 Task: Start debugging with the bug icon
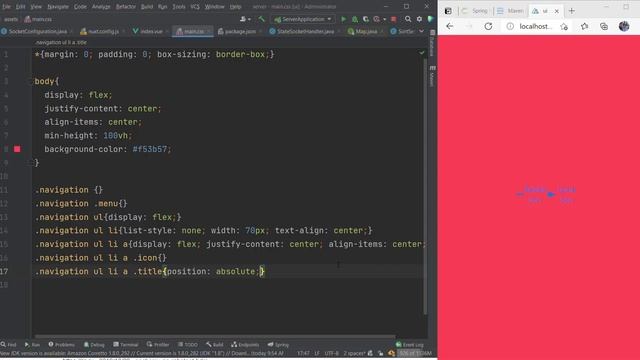tap(355, 19)
